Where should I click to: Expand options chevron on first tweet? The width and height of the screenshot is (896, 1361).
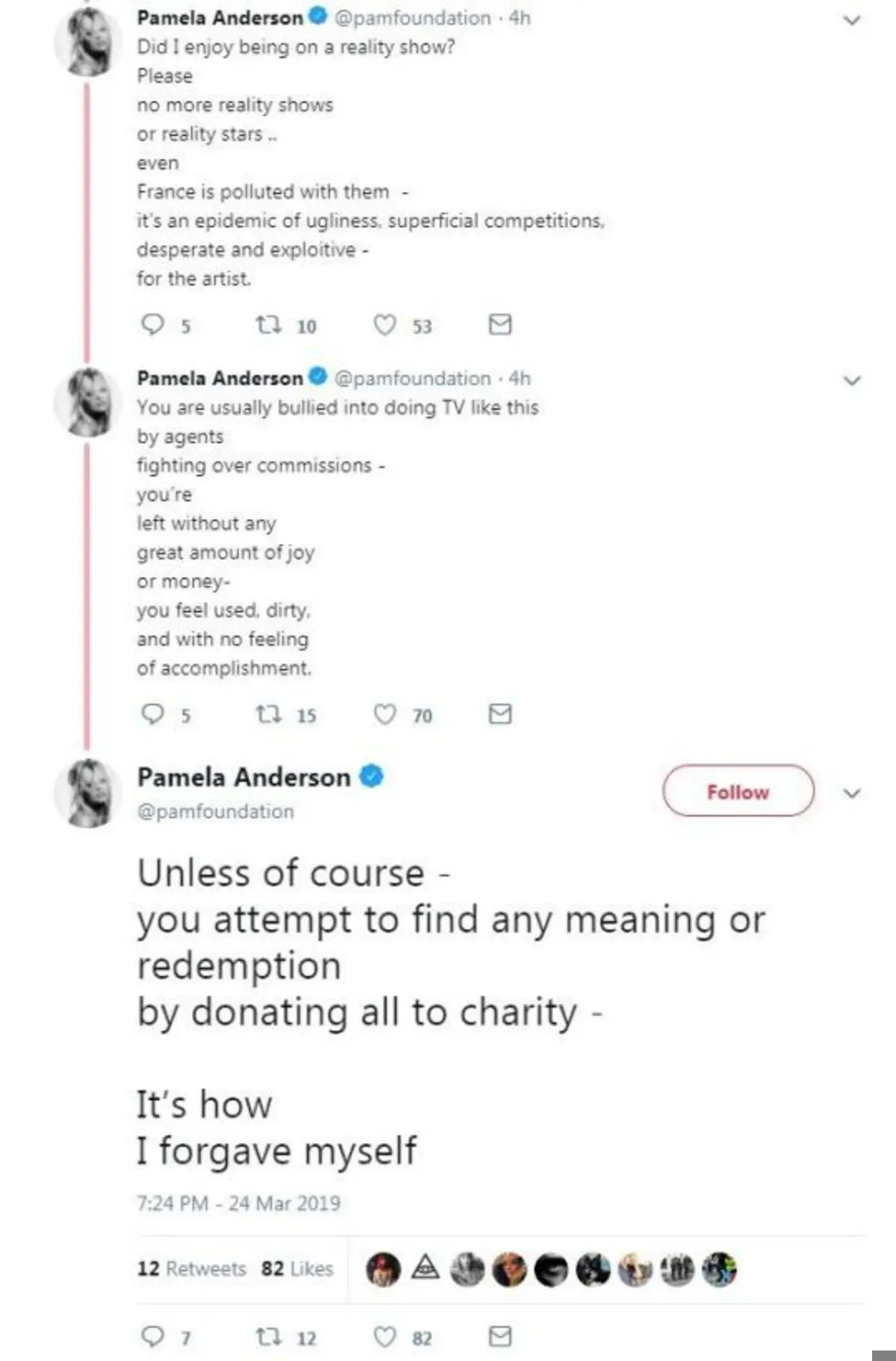(x=852, y=20)
